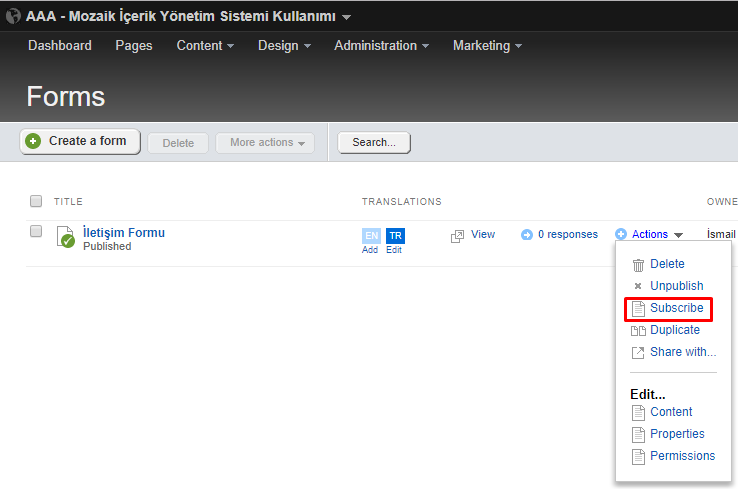Choose Unpublish from the Actions menu
The image size is (738, 489).
(676, 286)
